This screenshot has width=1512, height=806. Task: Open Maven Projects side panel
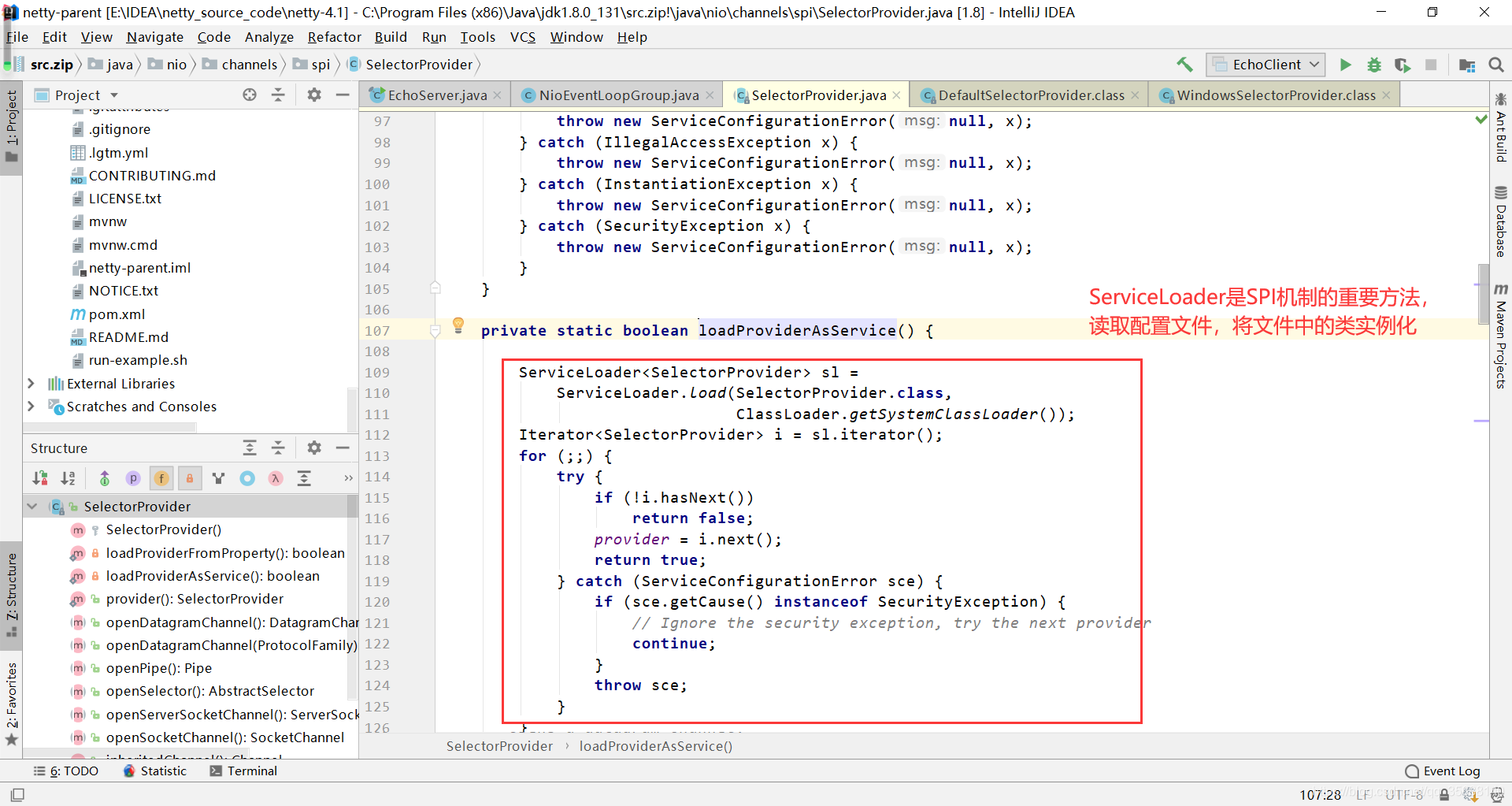[x=1500, y=336]
